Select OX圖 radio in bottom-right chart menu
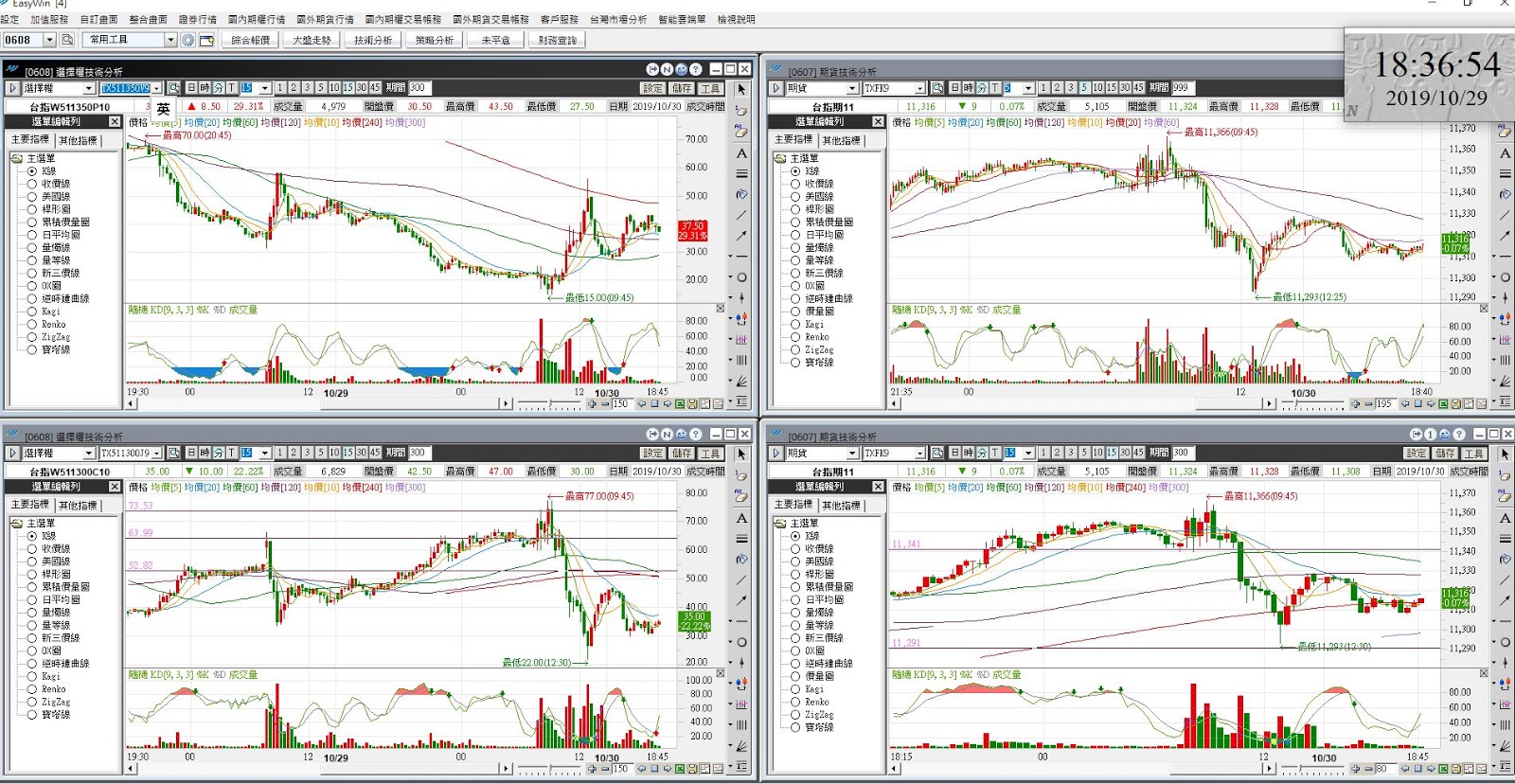Screen dimensions: 1515x784 795,651
